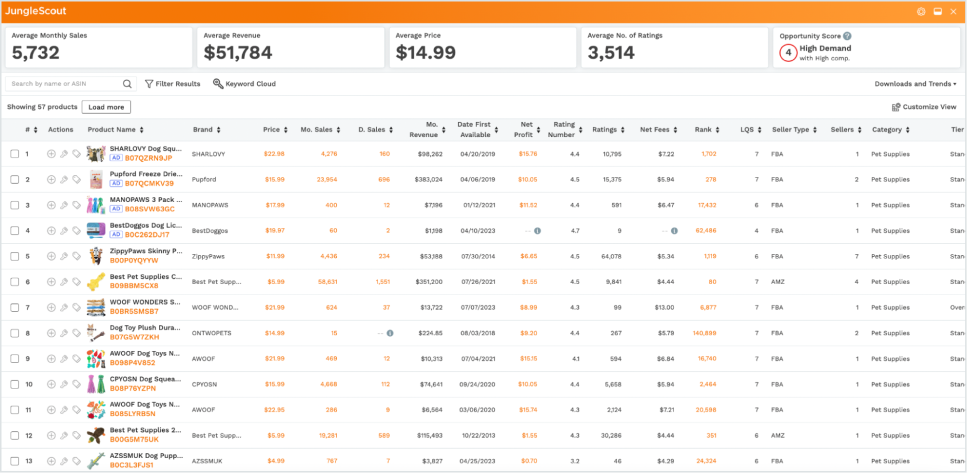Click the search magnifier icon
Image resolution: width=967 pixels, height=473 pixels.
click(x=127, y=84)
